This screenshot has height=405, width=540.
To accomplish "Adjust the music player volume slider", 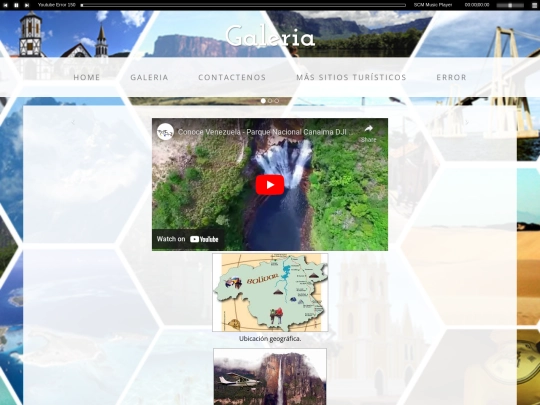I will click(x=511, y=5).
